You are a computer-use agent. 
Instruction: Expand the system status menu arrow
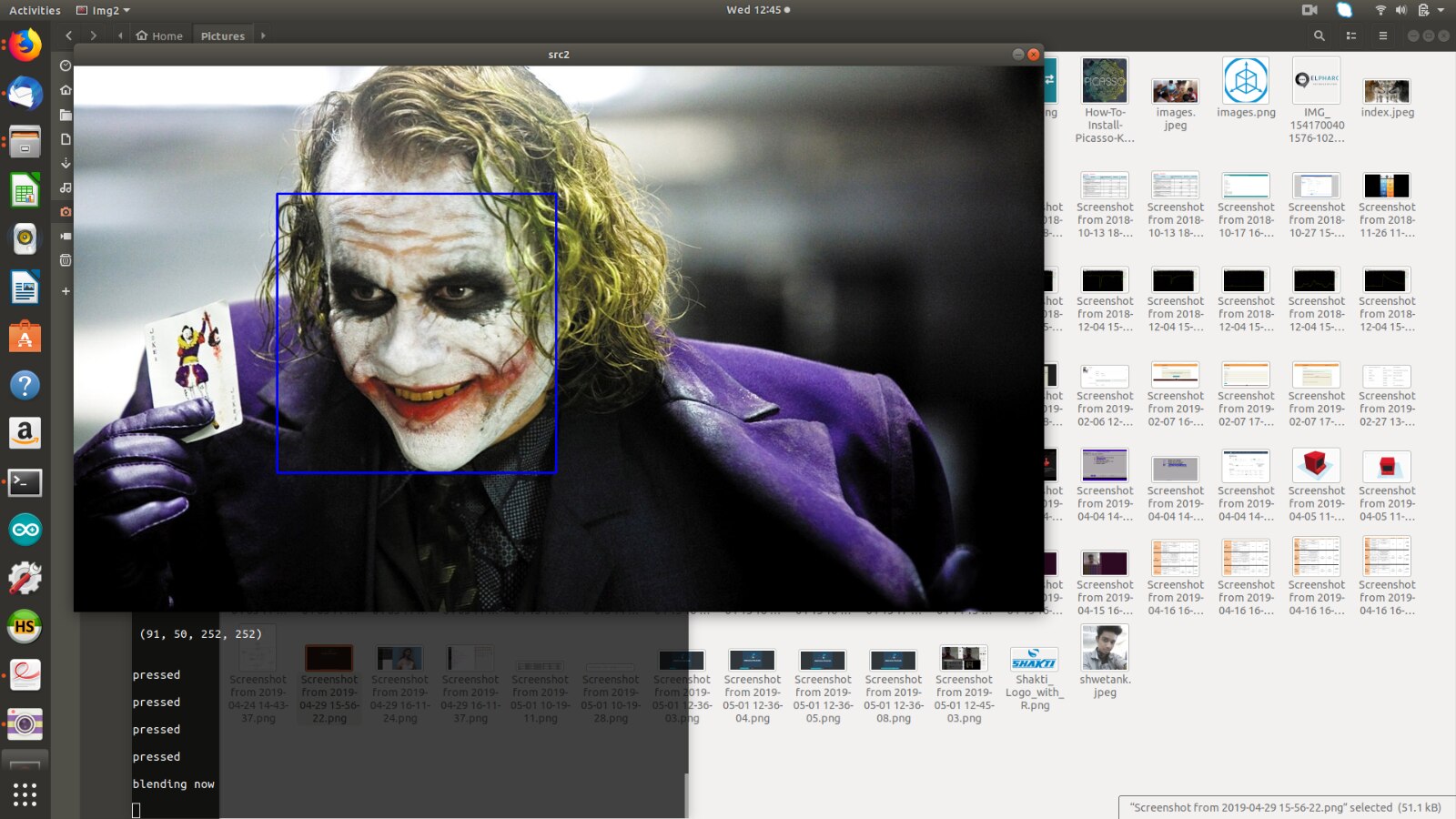pyautogui.click(x=1441, y=10)
